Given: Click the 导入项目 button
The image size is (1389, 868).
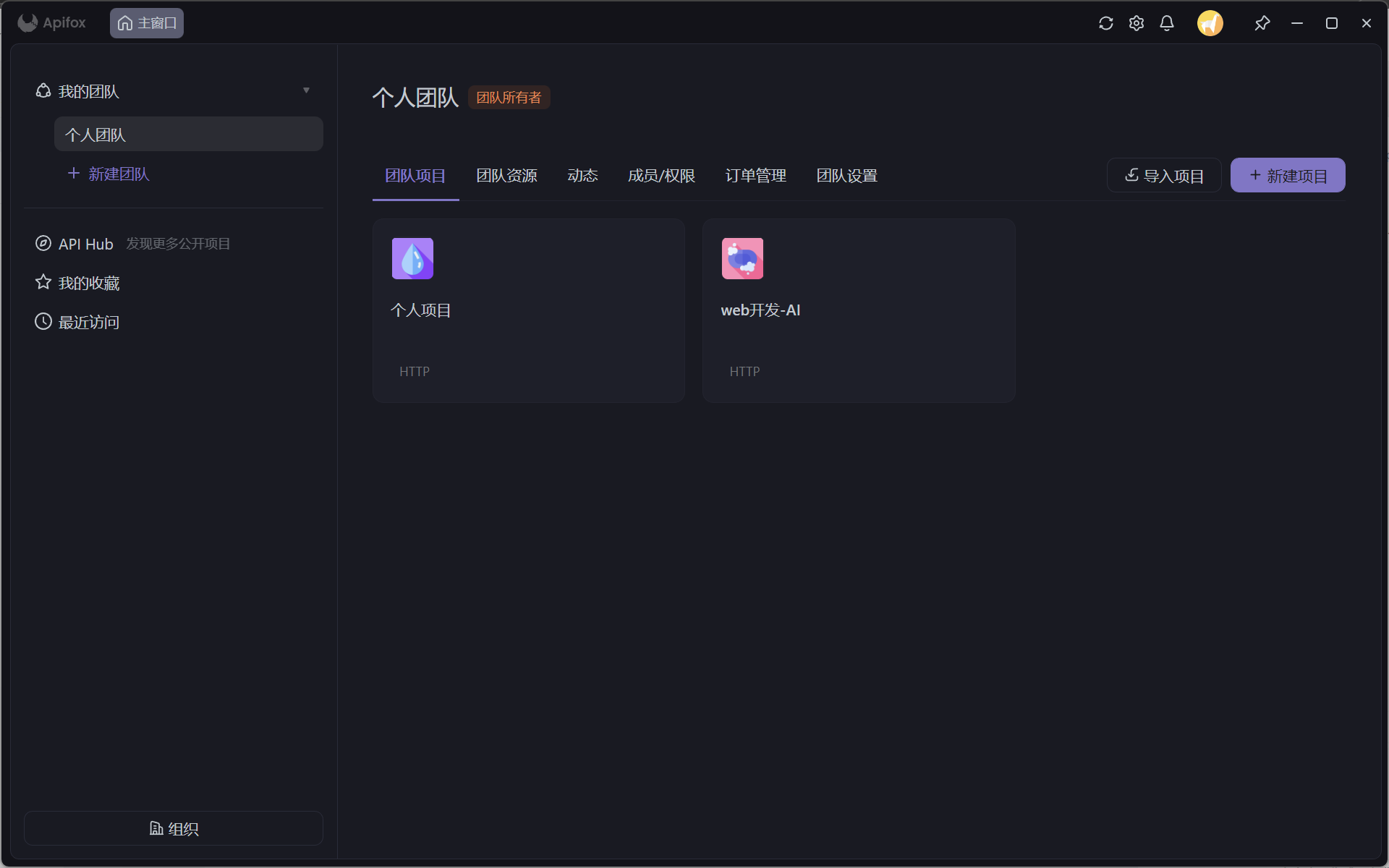Looking at the screenshot, I should point(1164,176).
